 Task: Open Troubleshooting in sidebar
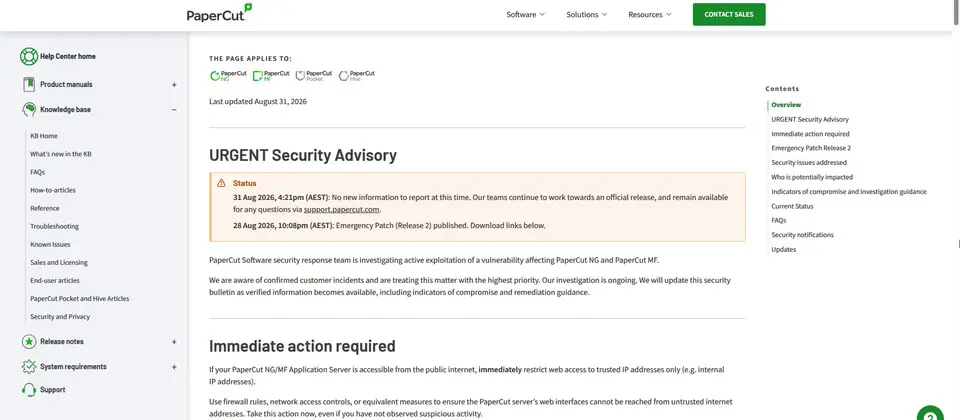point(54,227)
